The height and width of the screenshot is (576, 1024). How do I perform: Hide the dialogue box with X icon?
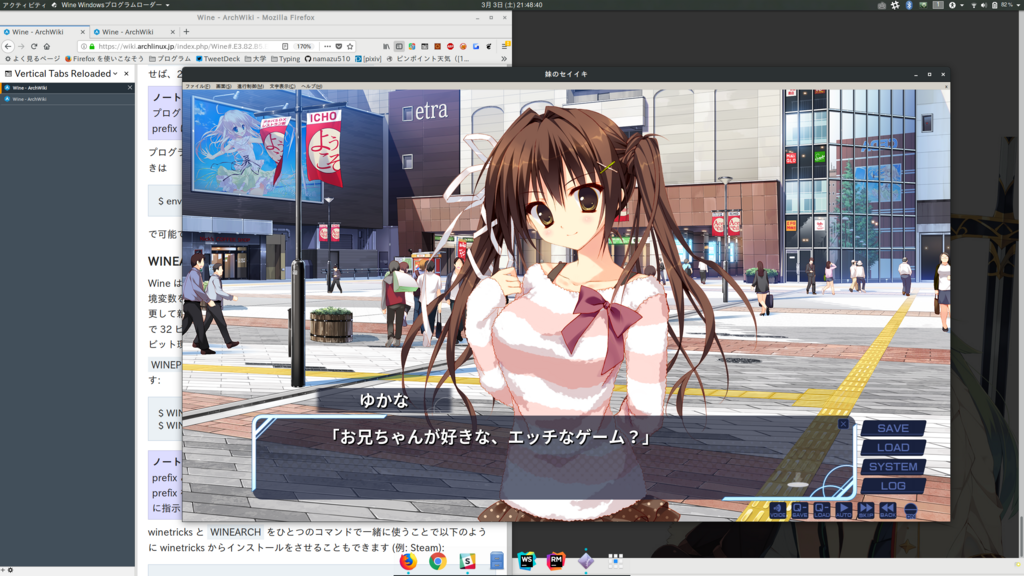(x=843, y=424)
